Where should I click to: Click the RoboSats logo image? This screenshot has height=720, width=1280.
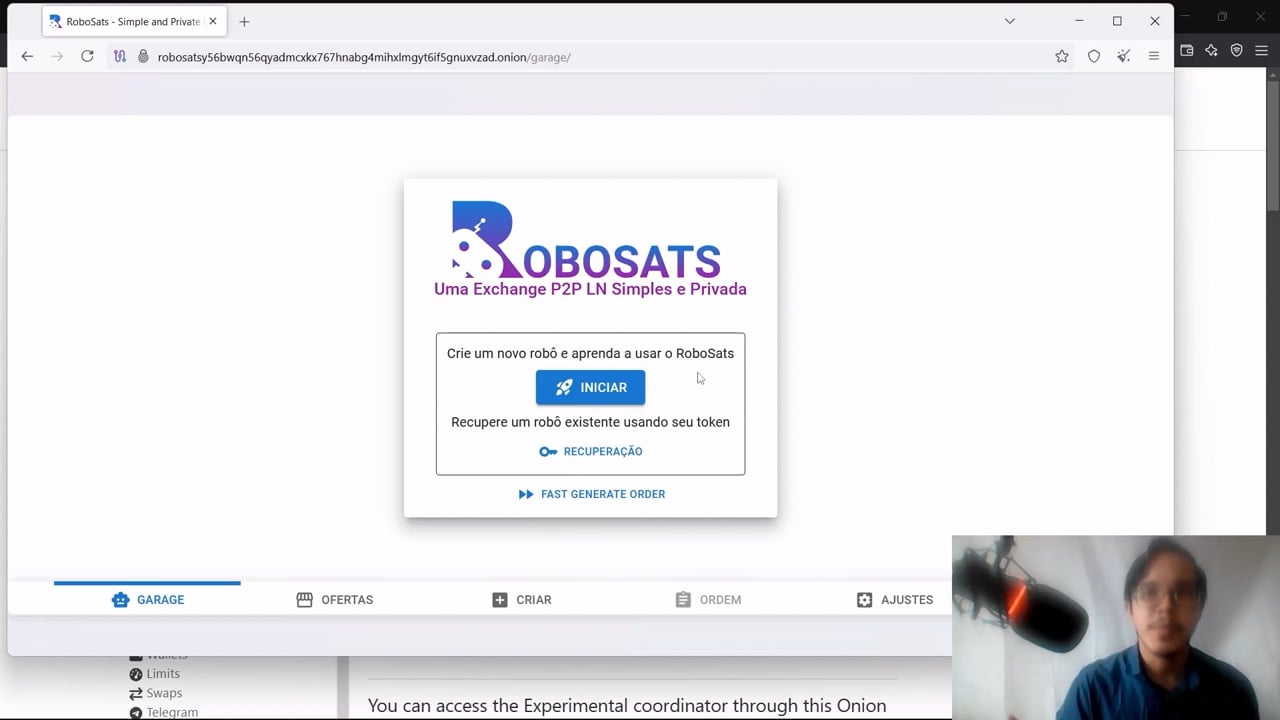[586, 240]
